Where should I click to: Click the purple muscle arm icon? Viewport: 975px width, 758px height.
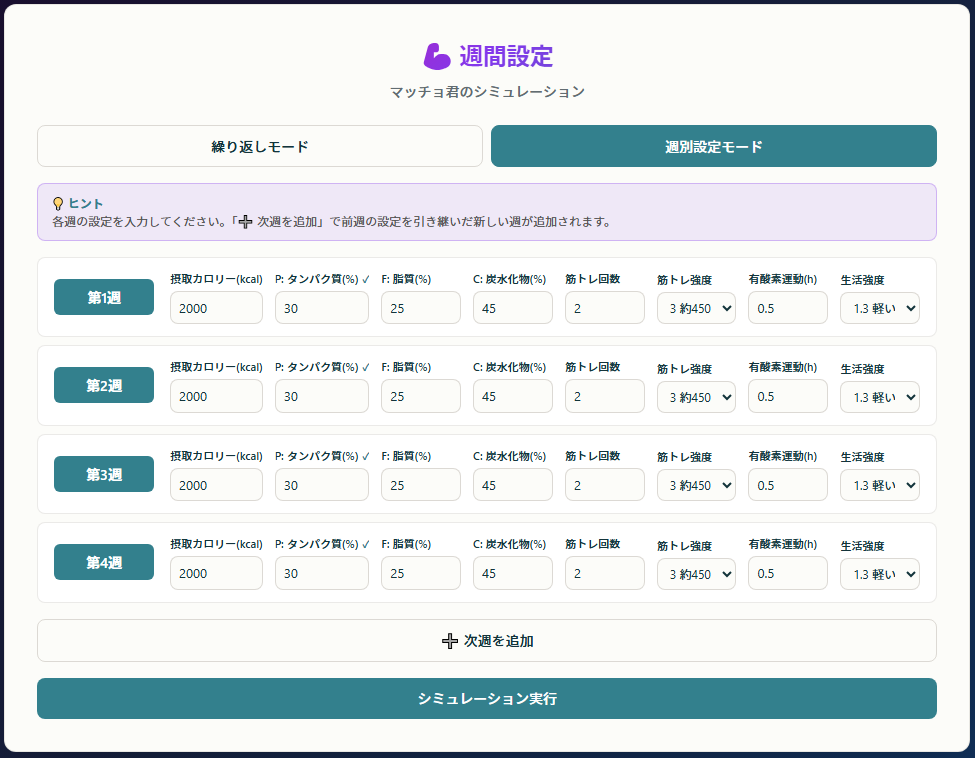(x=437, y=57)
